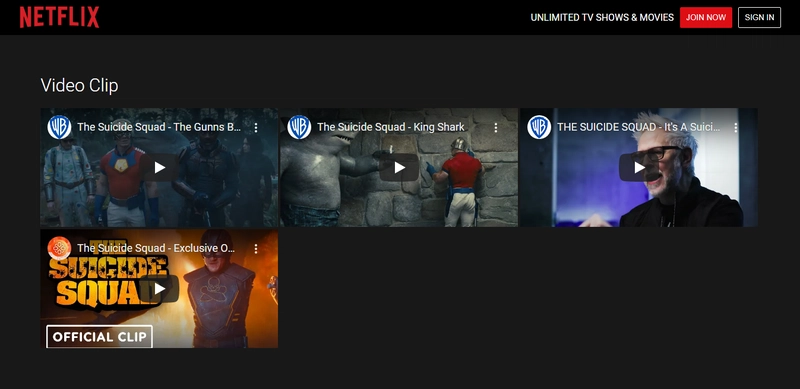Open WB channel icon on Gunns video
800x389 pixels.
tap(59, 127)
